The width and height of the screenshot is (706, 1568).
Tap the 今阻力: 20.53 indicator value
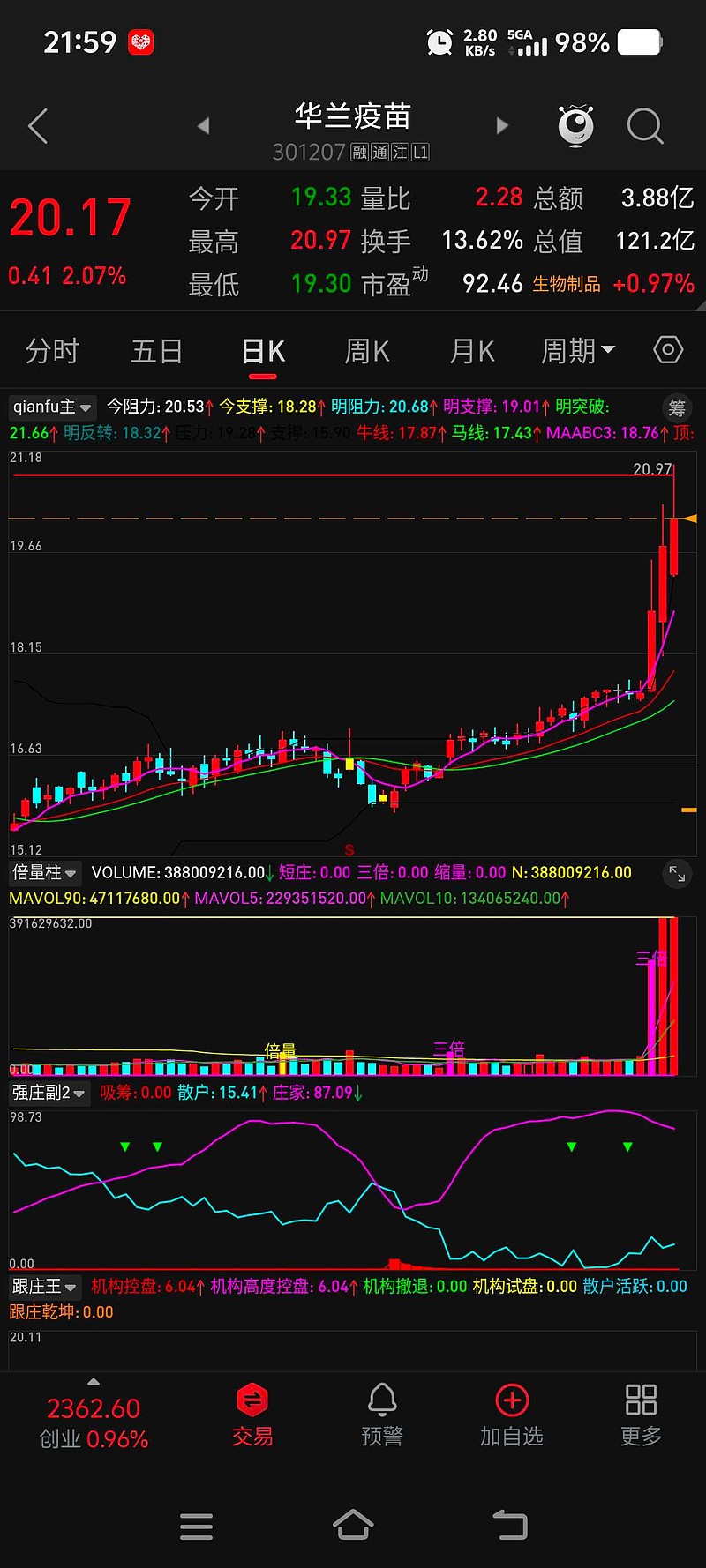point(161,407)
